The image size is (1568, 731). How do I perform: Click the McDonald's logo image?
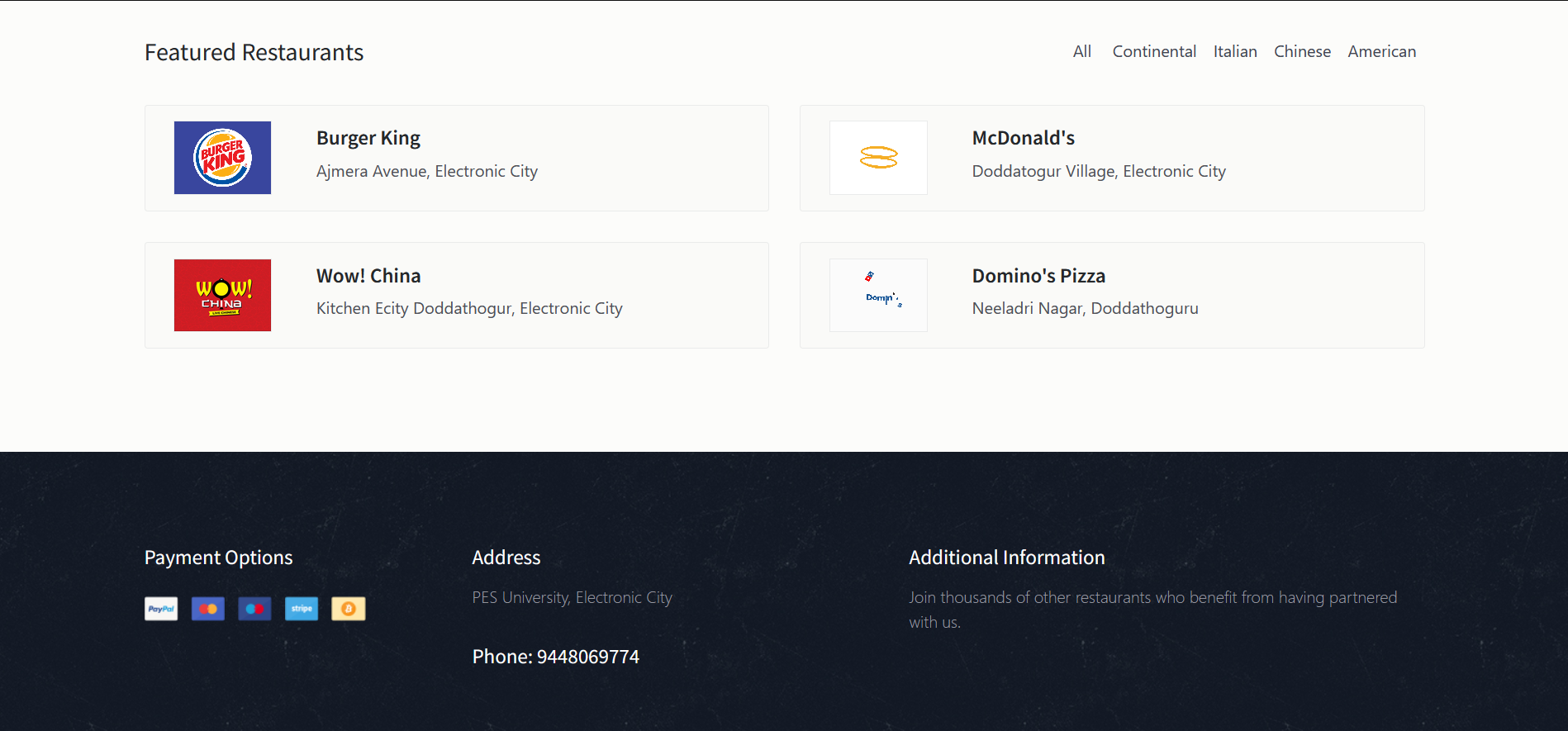click(x=878, y=158)
